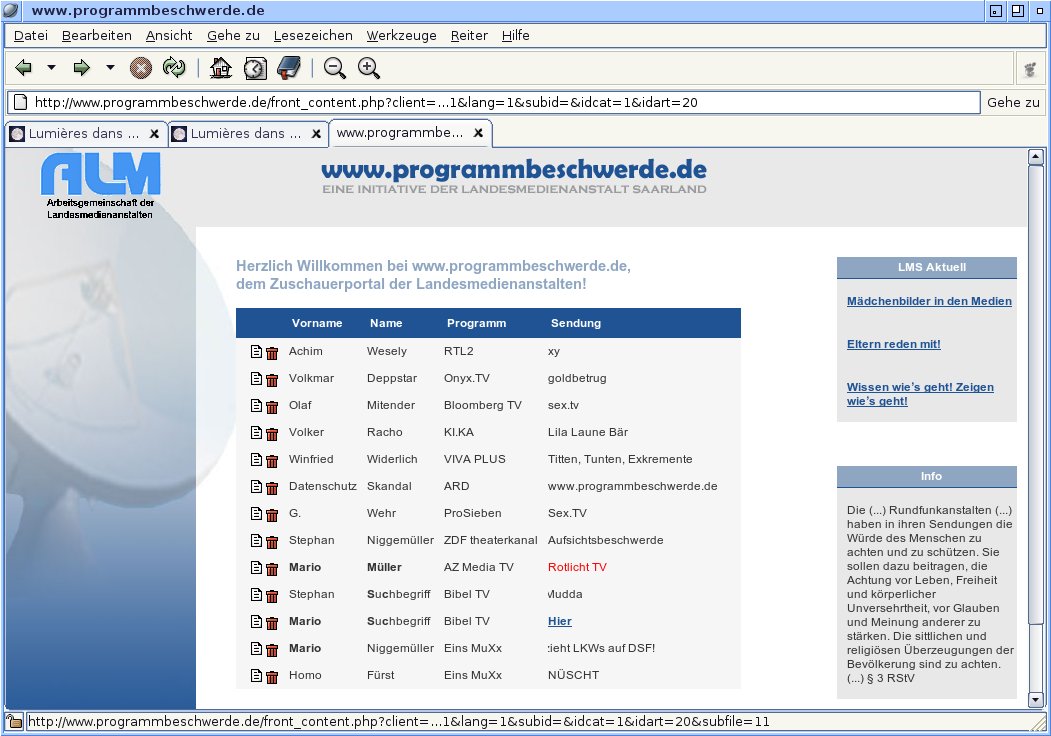Delete the Volker Racho entry
The height and width of the screenshot is (736, 1051).
click(272, 434)
